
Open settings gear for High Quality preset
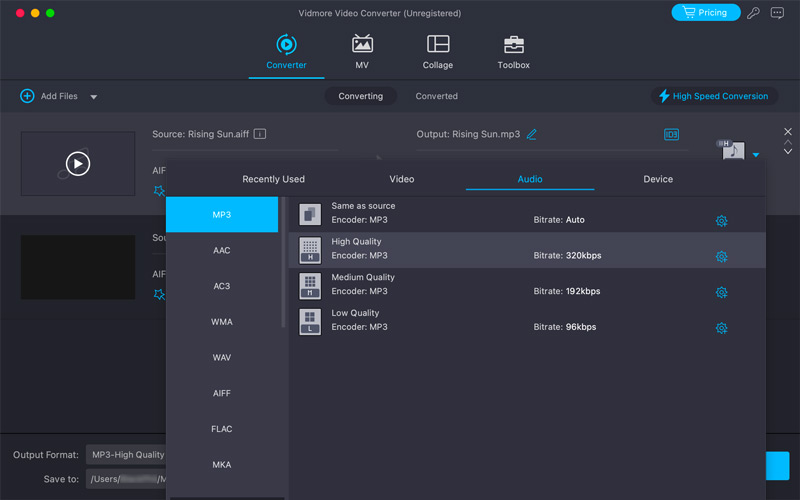click(x=721, y=257)
